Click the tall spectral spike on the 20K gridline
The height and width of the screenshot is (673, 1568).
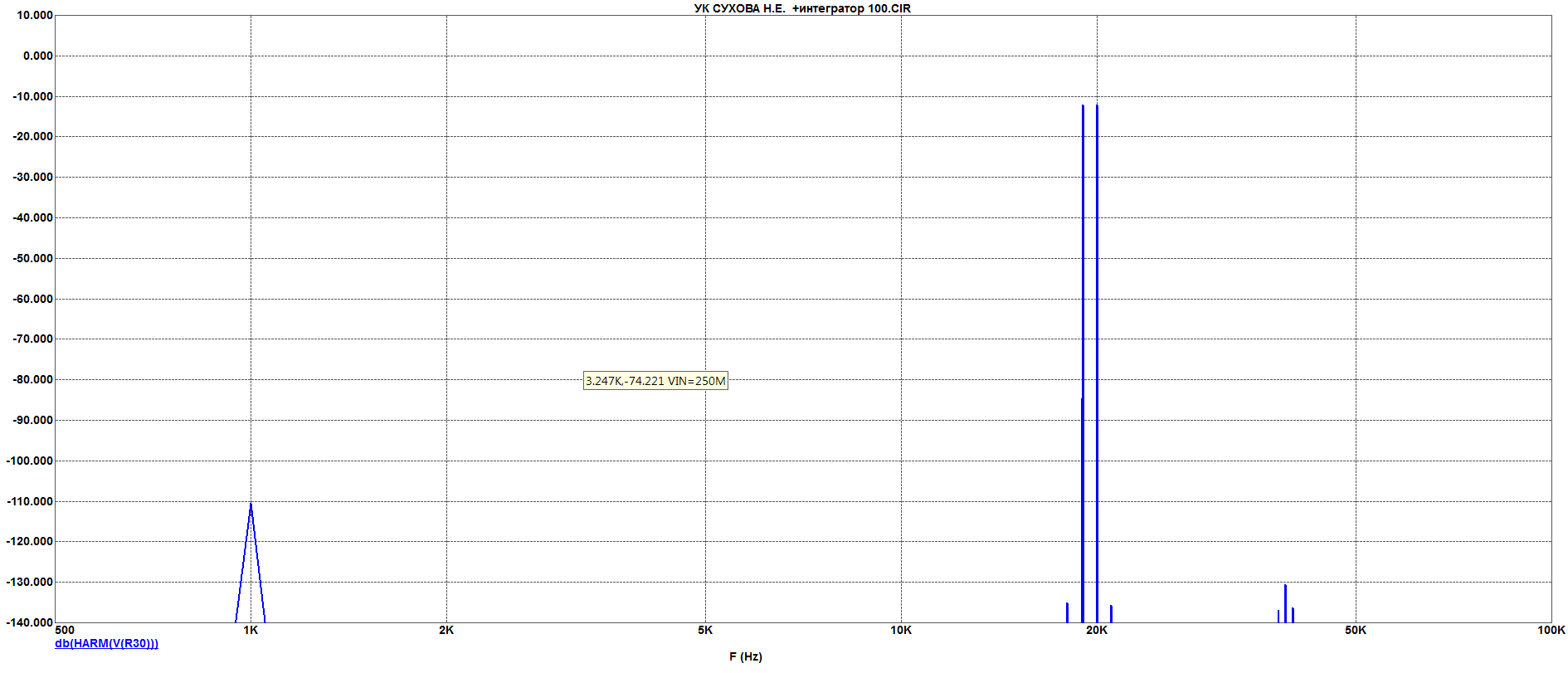click(1097, 363)
